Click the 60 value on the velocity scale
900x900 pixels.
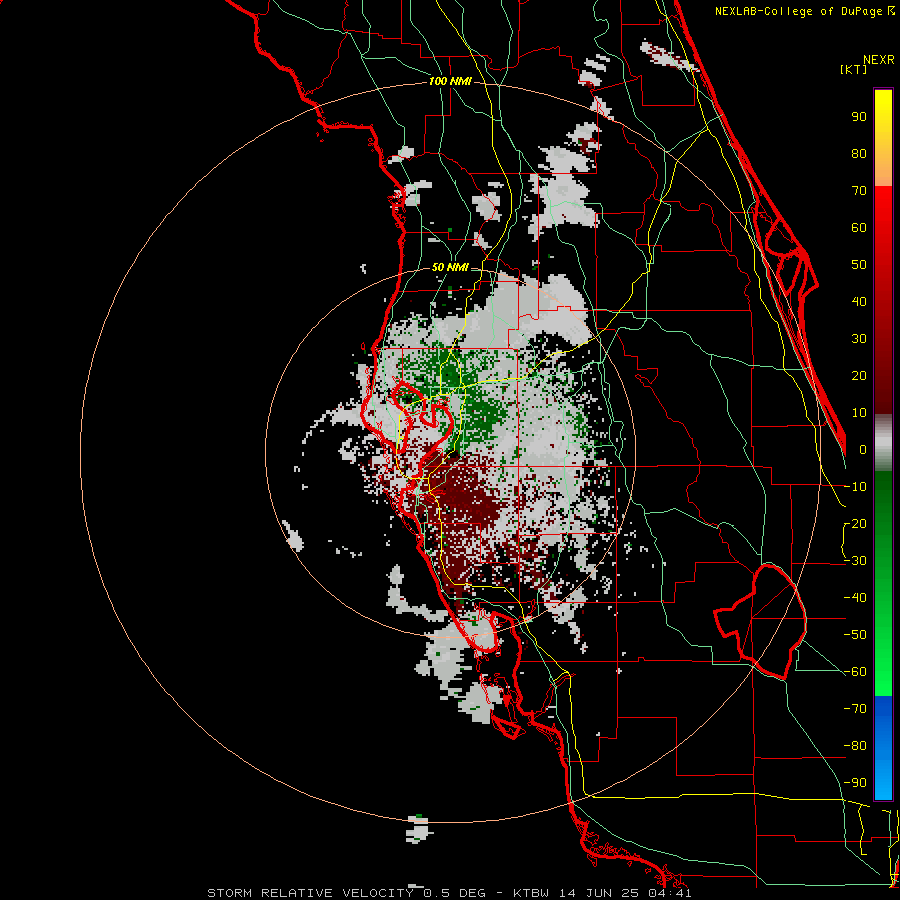859,227
